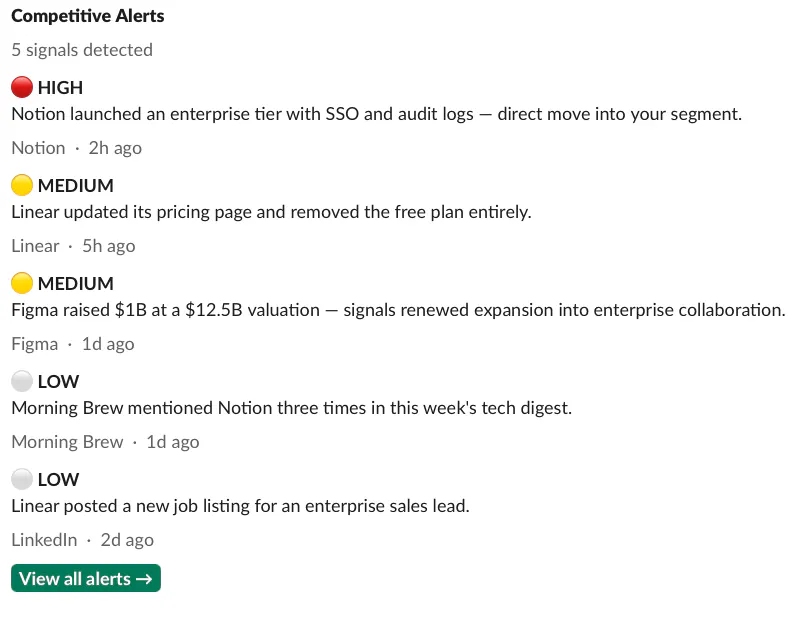Screen dimensions: 798x618
Task: Open the enterprise sales lead job alert
Action: (x=240, y=506)
